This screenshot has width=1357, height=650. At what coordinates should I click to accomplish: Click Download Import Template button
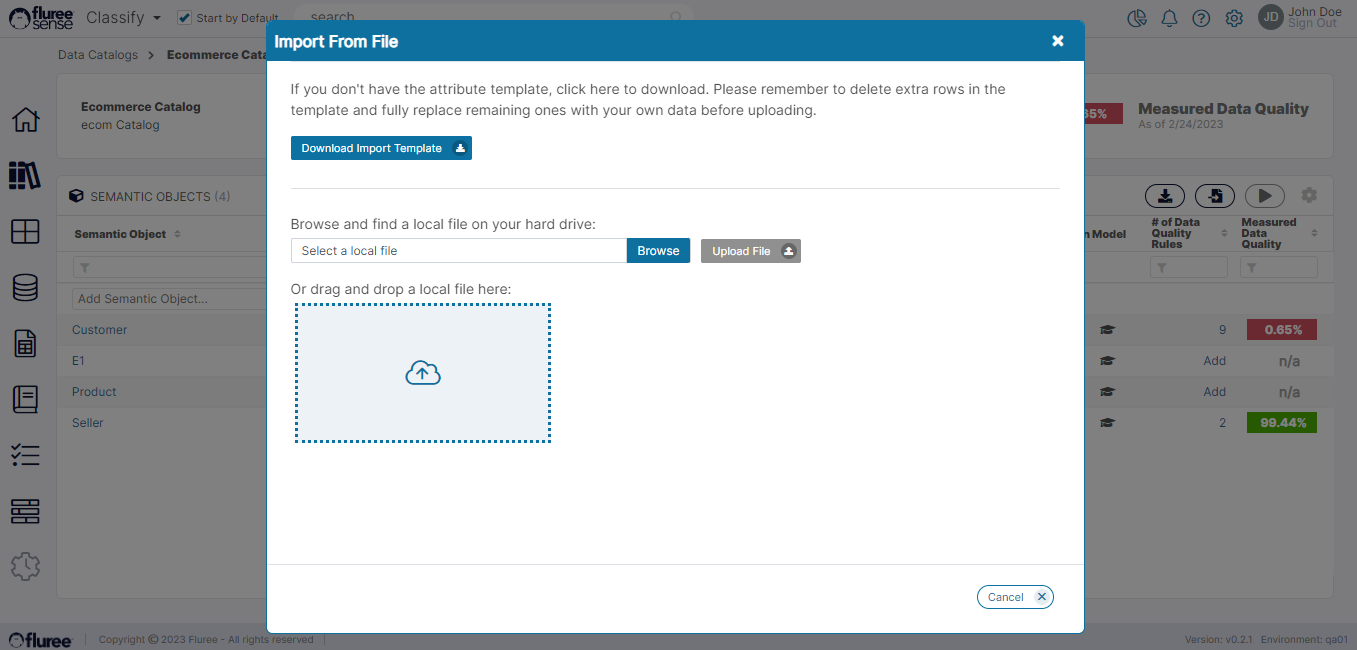click(381, 148)
